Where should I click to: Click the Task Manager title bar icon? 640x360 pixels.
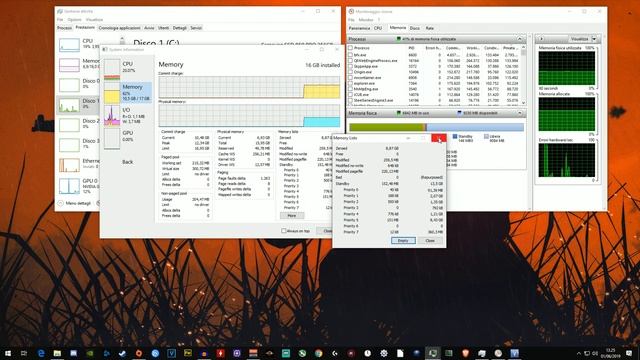60,11
